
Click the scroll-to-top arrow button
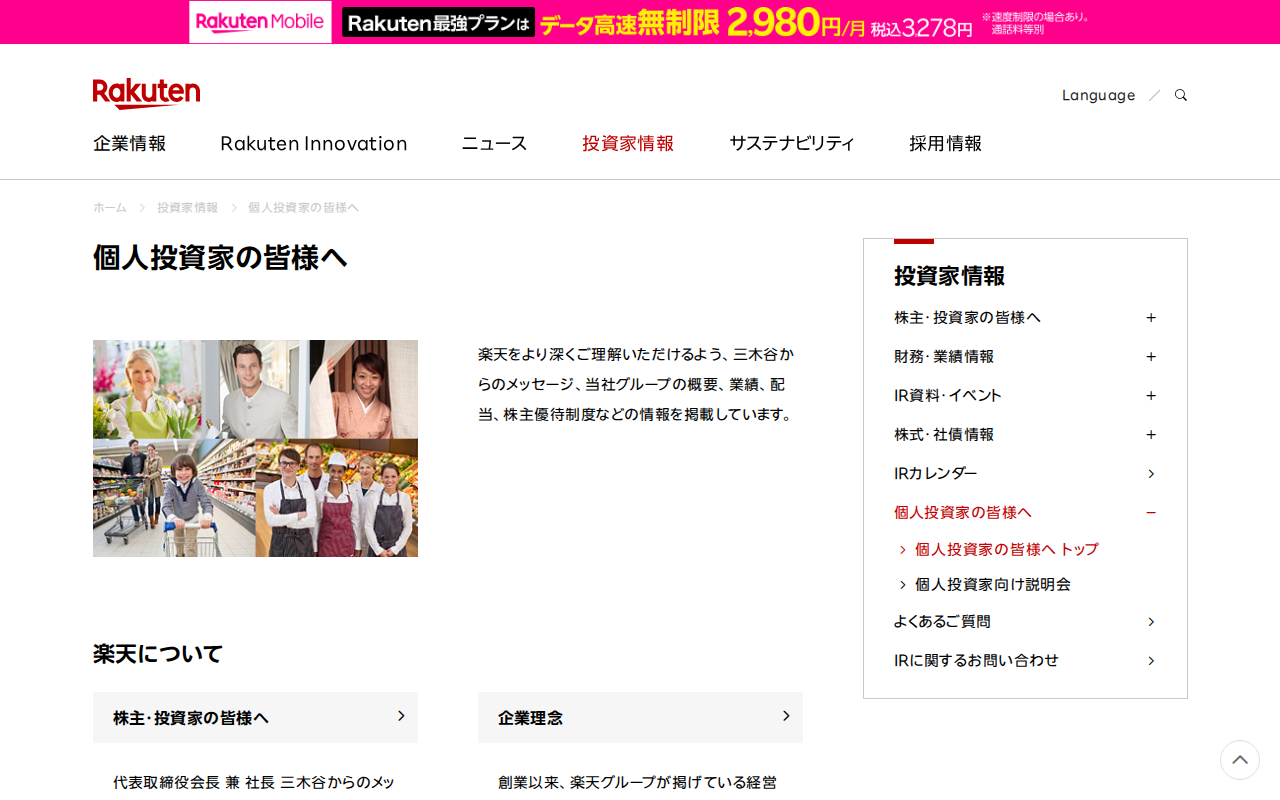1240,760
